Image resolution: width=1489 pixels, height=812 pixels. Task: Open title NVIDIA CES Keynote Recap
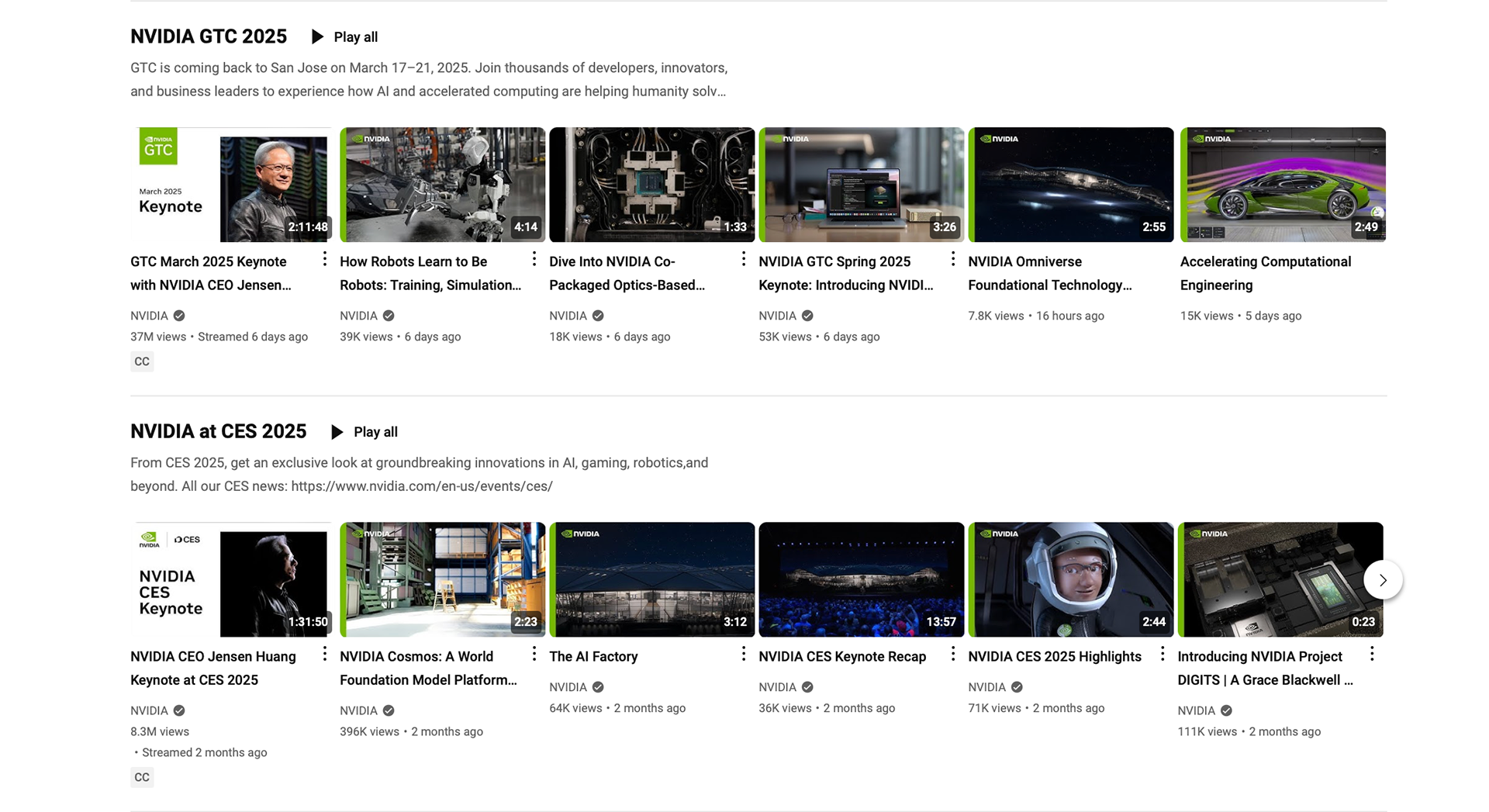(842, 656)
